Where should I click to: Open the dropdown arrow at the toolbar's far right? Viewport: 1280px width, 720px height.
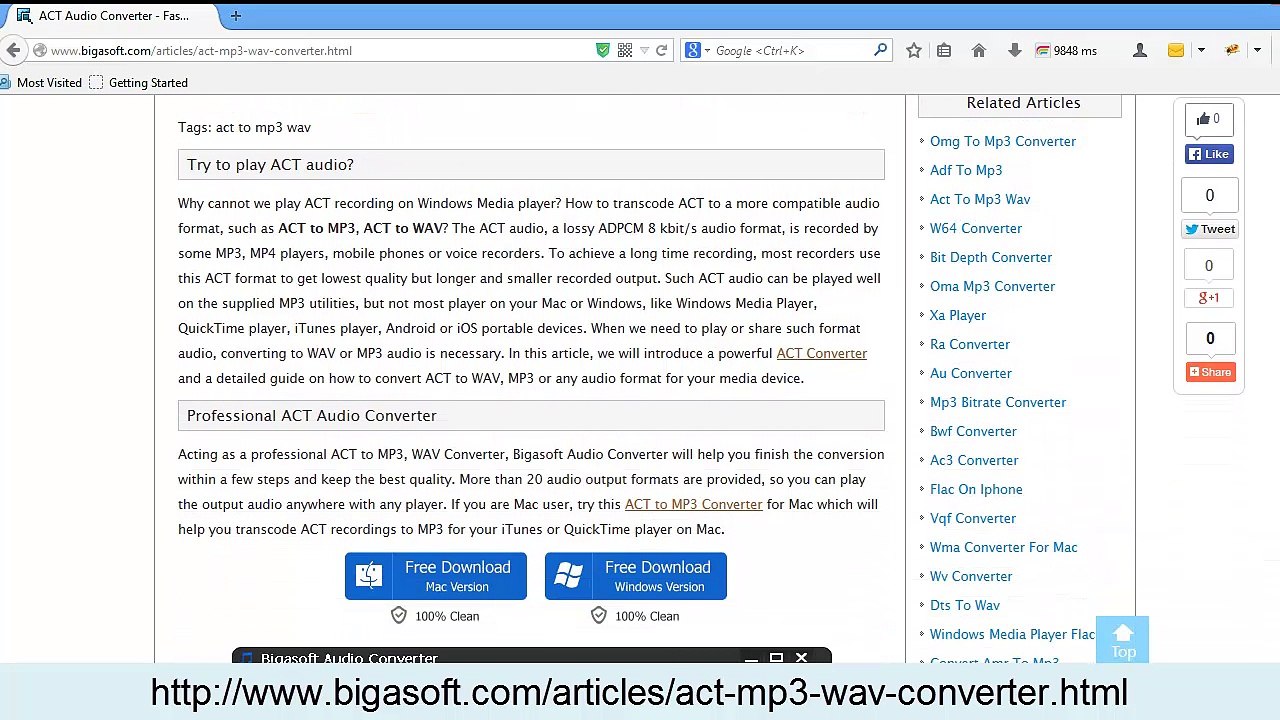(1257, 50)
